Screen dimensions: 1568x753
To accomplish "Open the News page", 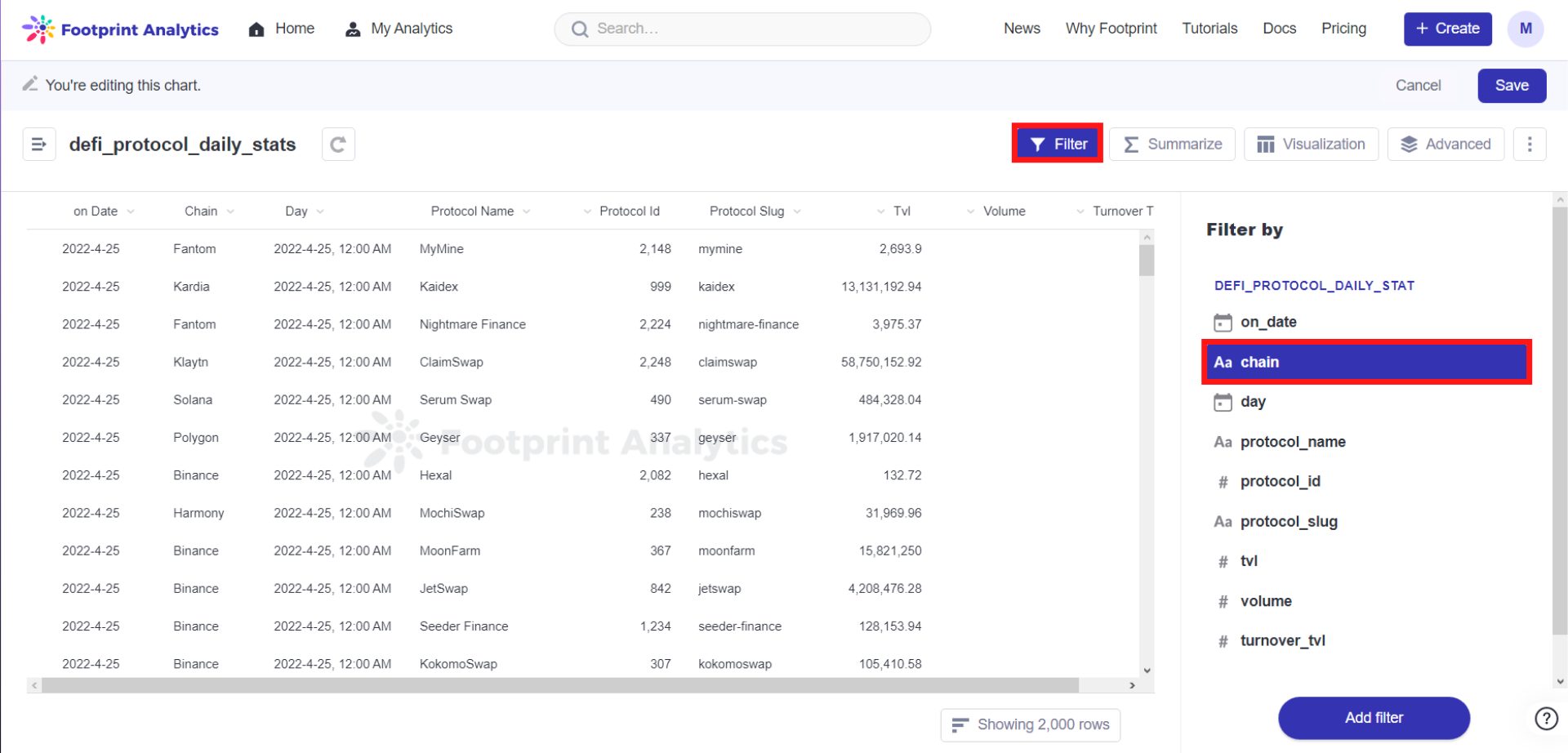I will tap(1022, 29).
